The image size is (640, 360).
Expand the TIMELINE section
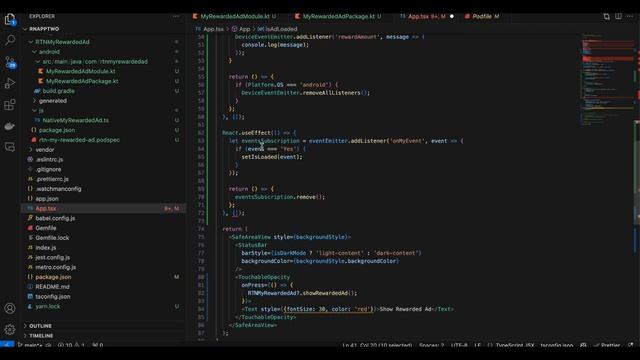(x=41, y=336)
